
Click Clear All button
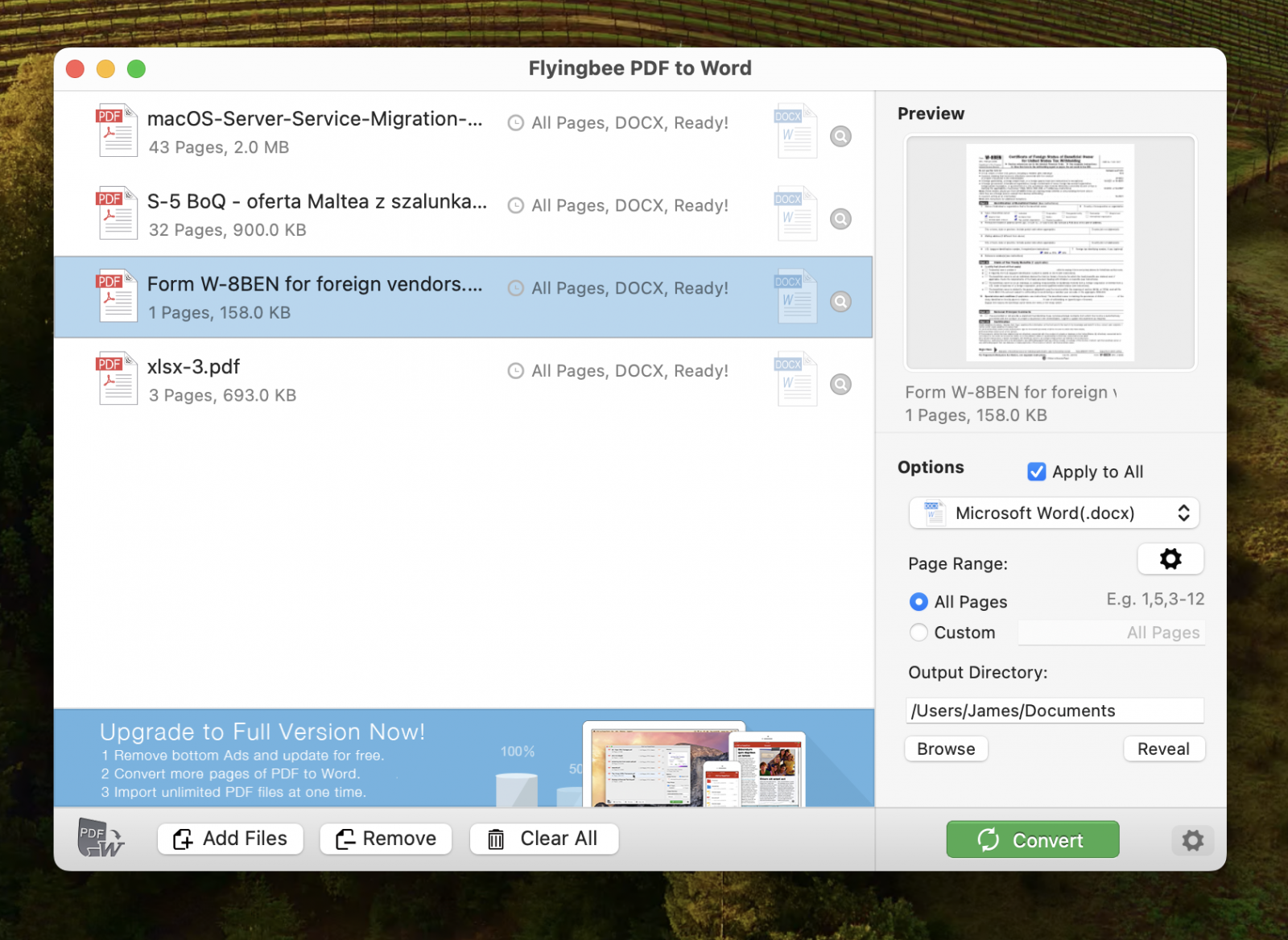[x=544, y=839]
